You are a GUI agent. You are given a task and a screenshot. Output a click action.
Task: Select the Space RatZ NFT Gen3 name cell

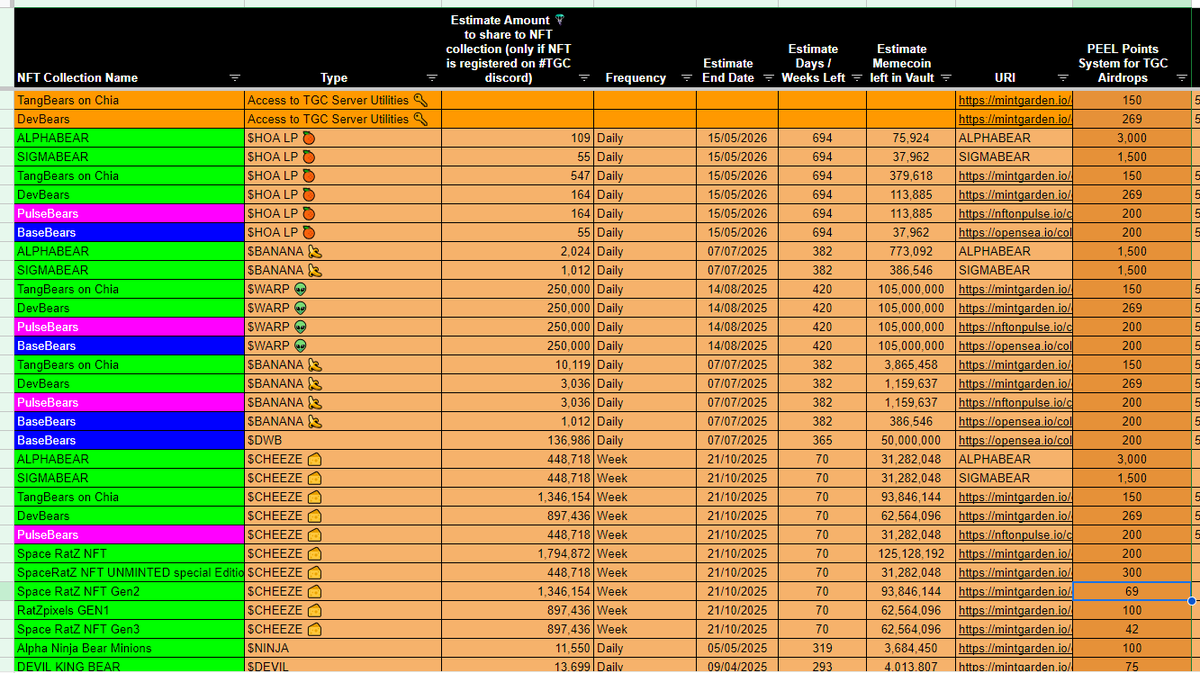pyautogui.click(x=129, y=630)
